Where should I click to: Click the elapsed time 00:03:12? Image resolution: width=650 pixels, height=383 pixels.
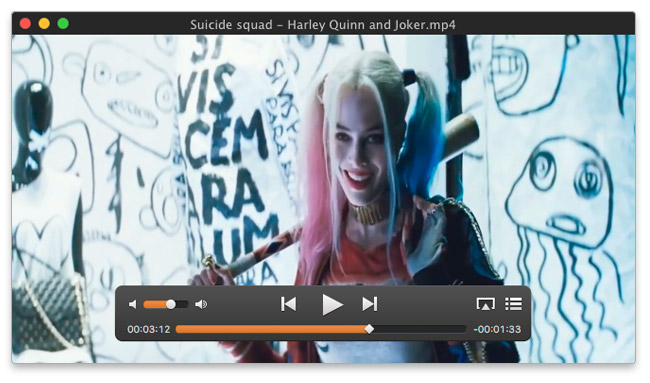pos(149,330)
